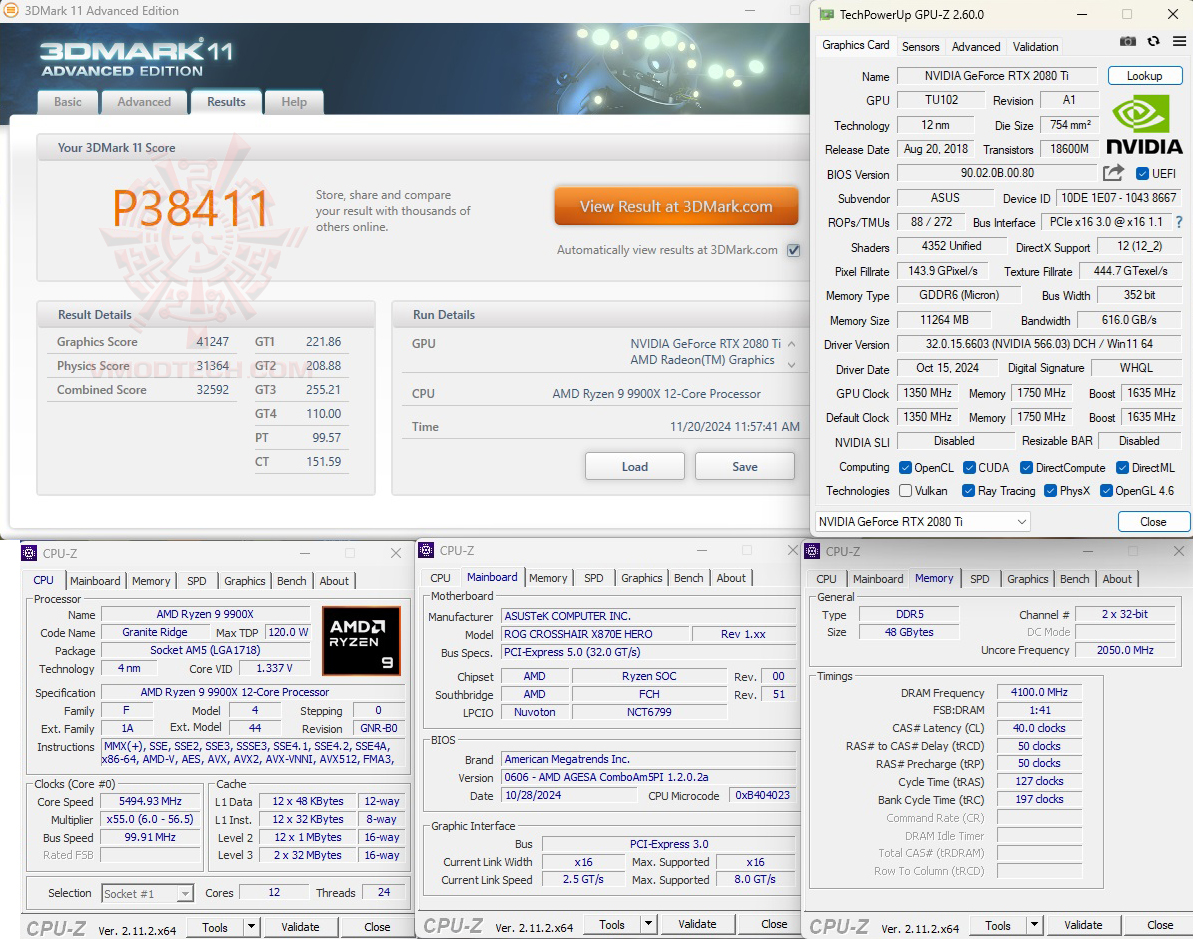Click the AMD Ryzen 9 logo in CPU-Z

pos(361,641)
